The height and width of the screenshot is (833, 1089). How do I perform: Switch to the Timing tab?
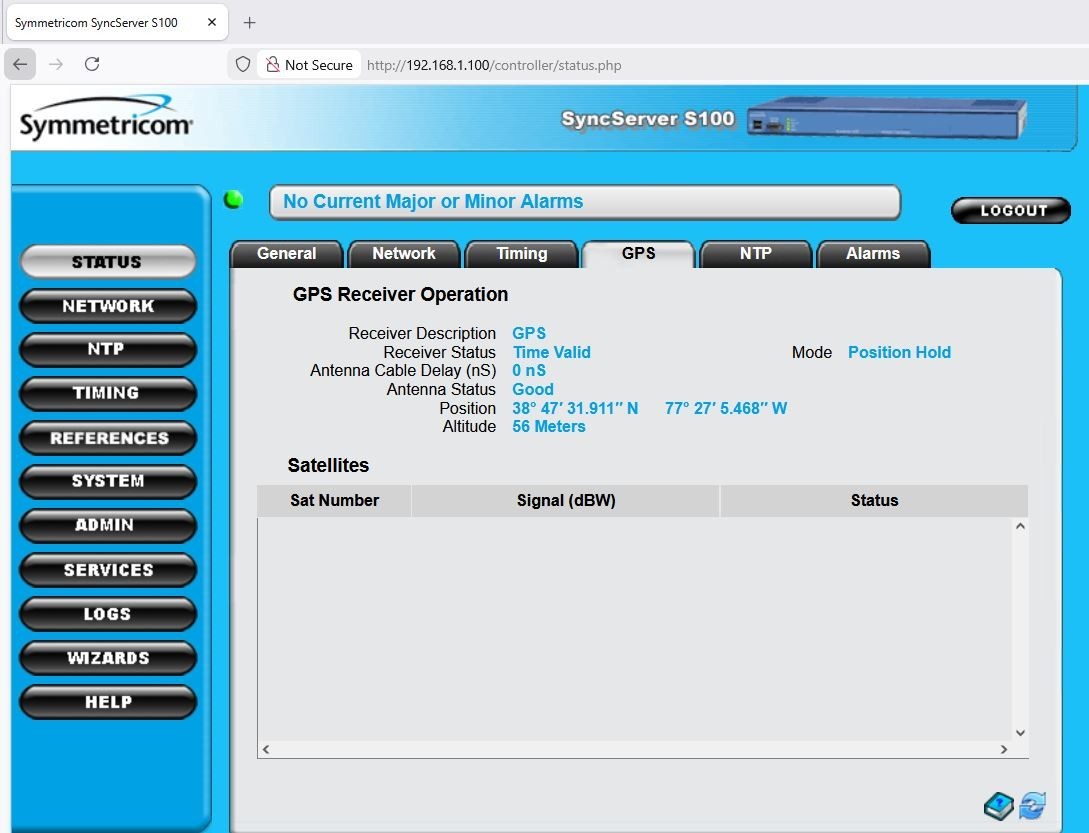(522, 254)
